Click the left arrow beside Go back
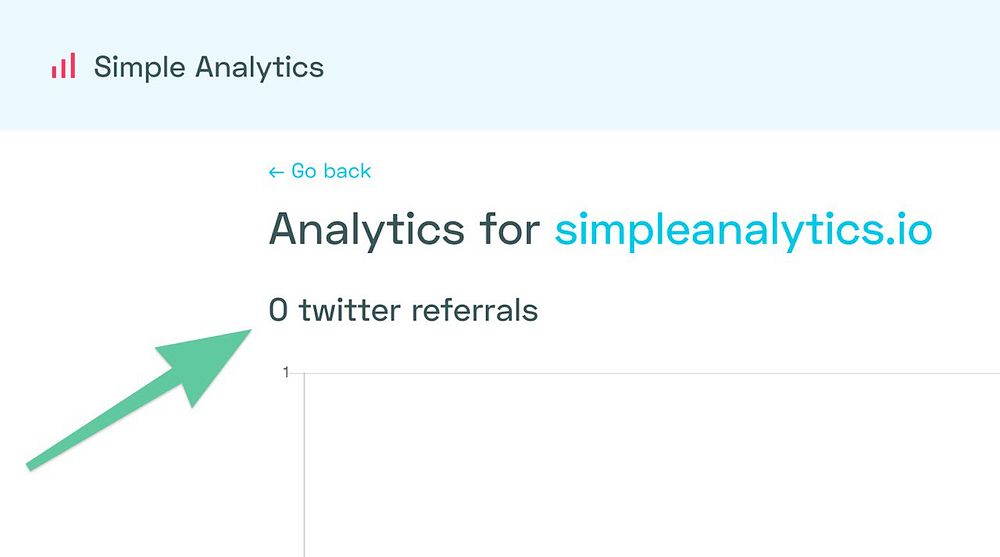 tap(276, 172)
